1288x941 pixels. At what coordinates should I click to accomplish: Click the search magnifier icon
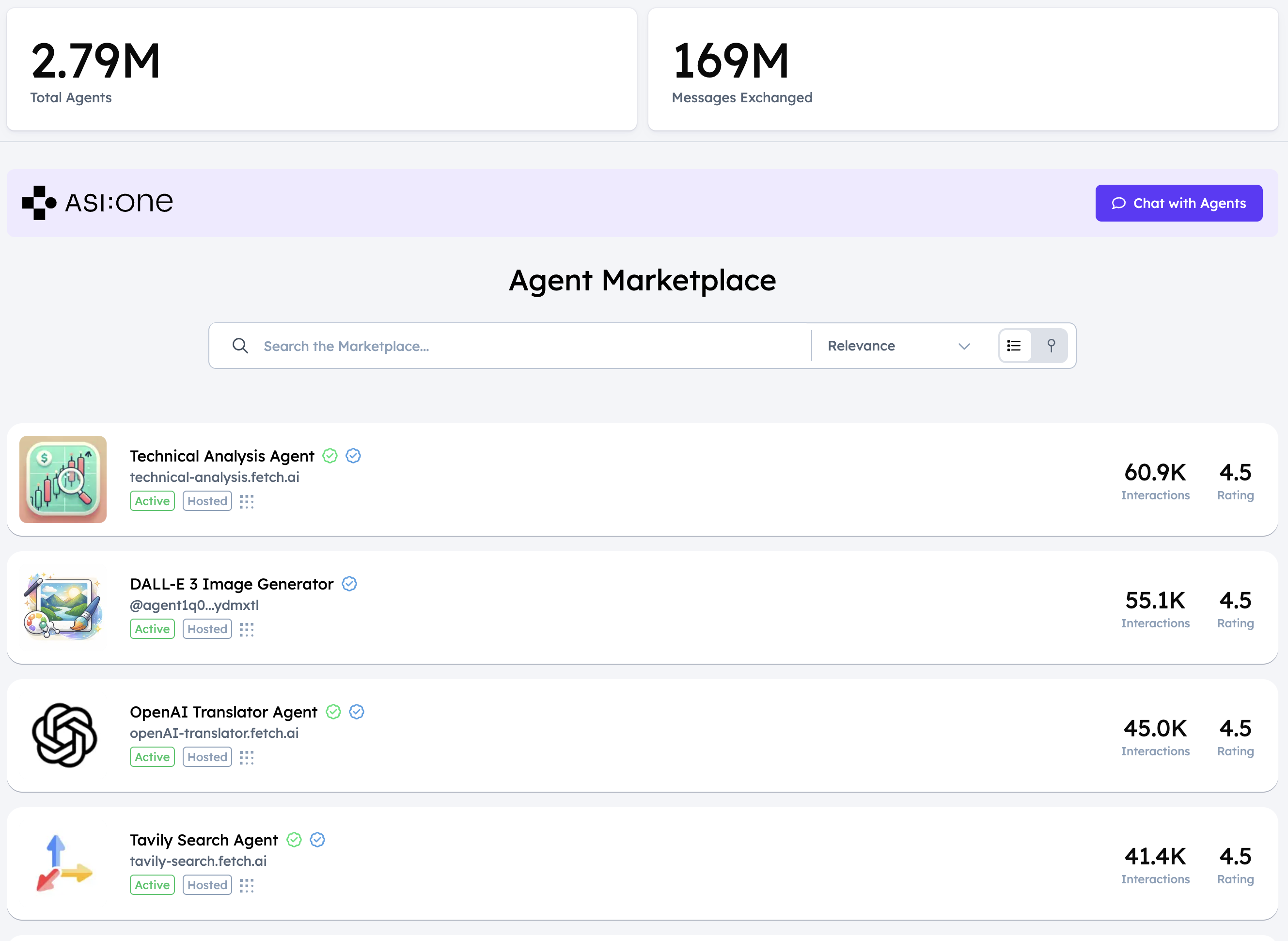click(x=240, y=345)
